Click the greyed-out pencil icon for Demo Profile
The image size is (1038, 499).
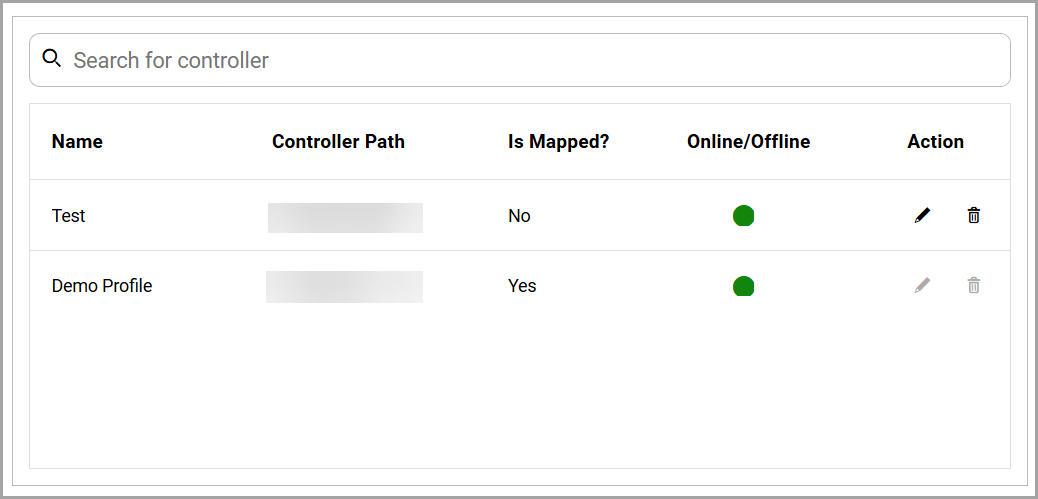922,286
